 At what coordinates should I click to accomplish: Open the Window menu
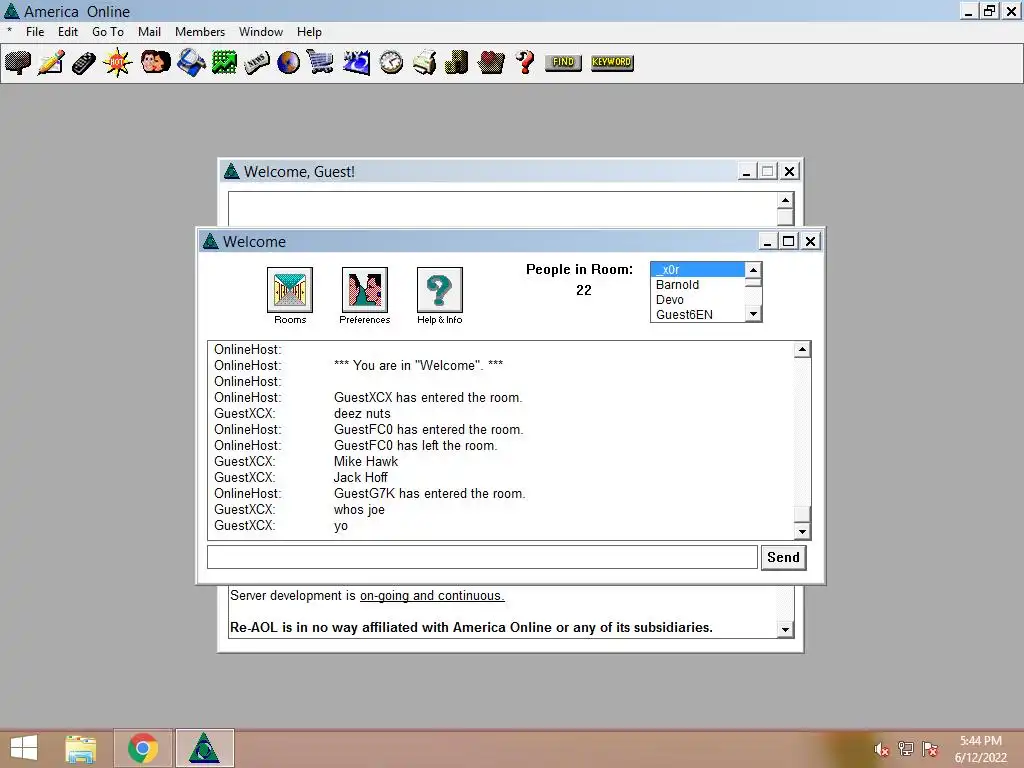click(261, 32)
